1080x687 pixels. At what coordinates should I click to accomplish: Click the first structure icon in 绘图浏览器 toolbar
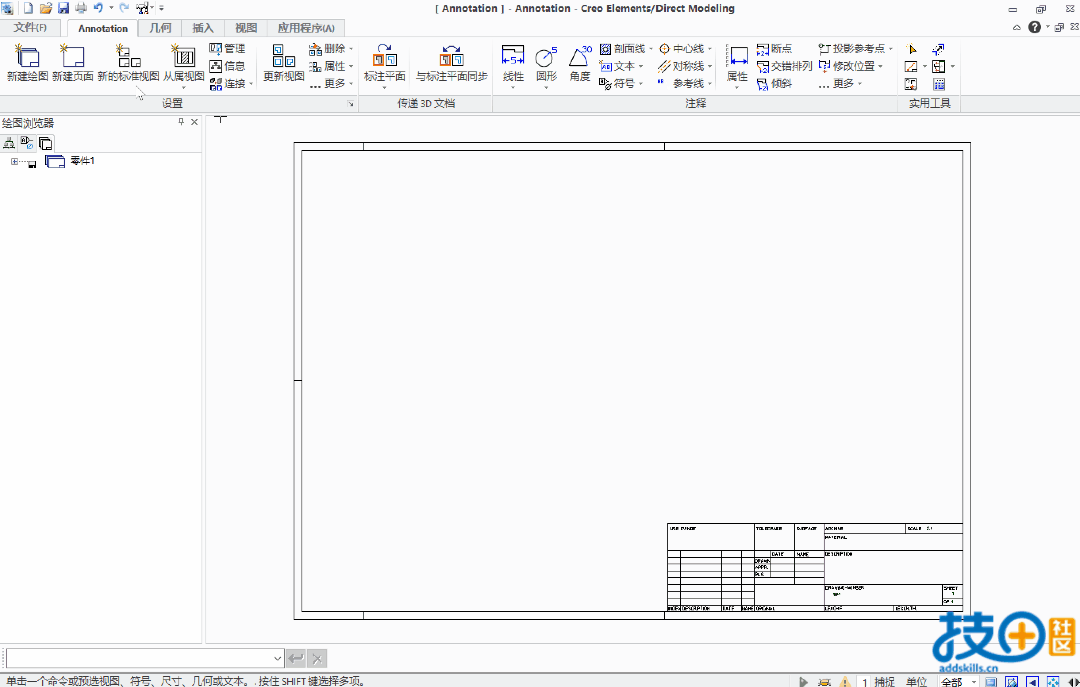9,143
